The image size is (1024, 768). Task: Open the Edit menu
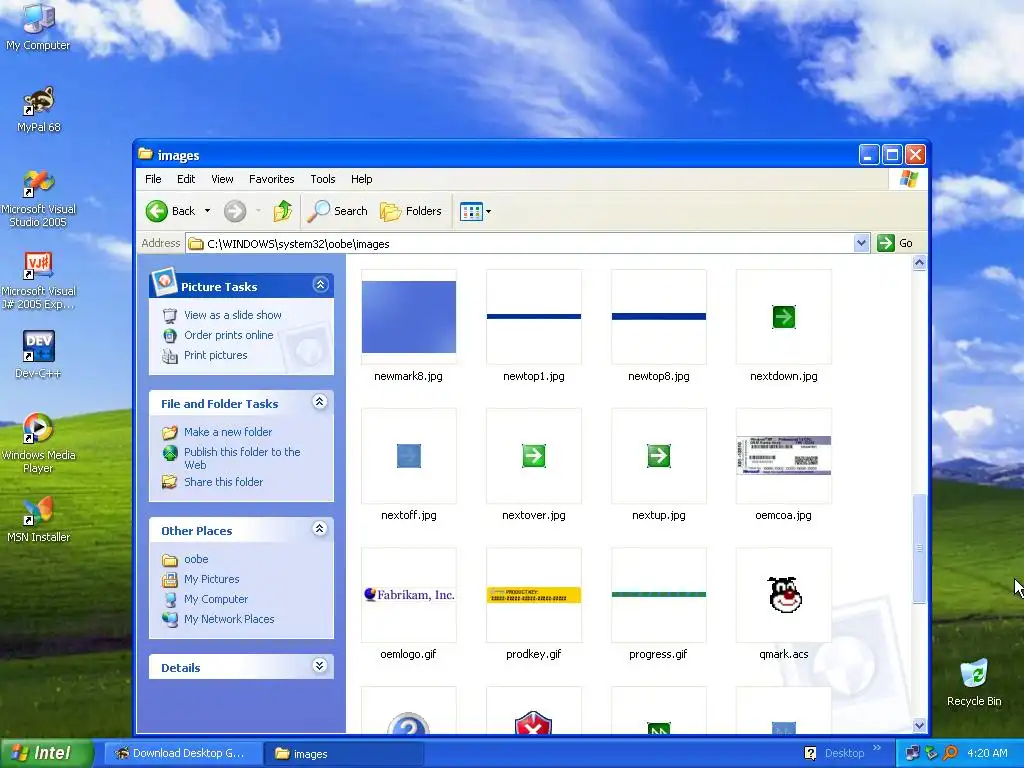coord(186,179)
